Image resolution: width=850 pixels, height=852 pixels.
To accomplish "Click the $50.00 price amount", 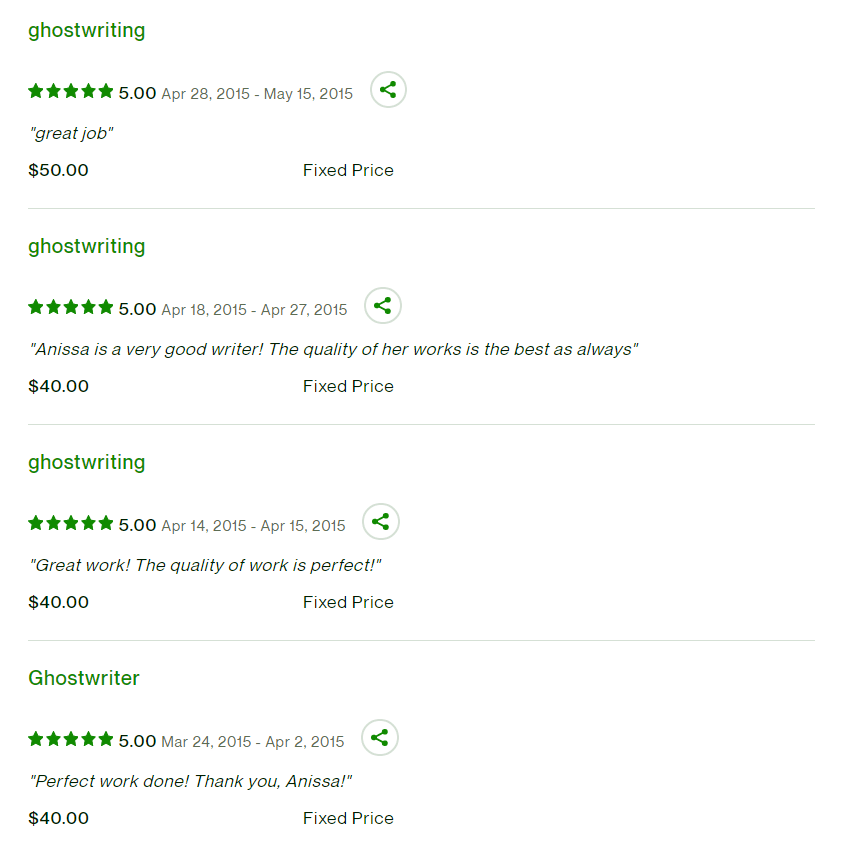I will [x=59, y=170].
